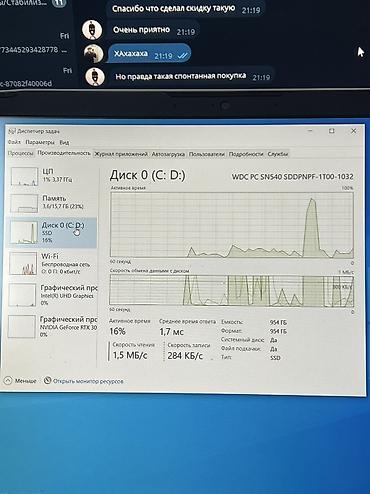Click sender avatar beside Очень приятно
Viewport: 370px width, 494px height.
93,30
